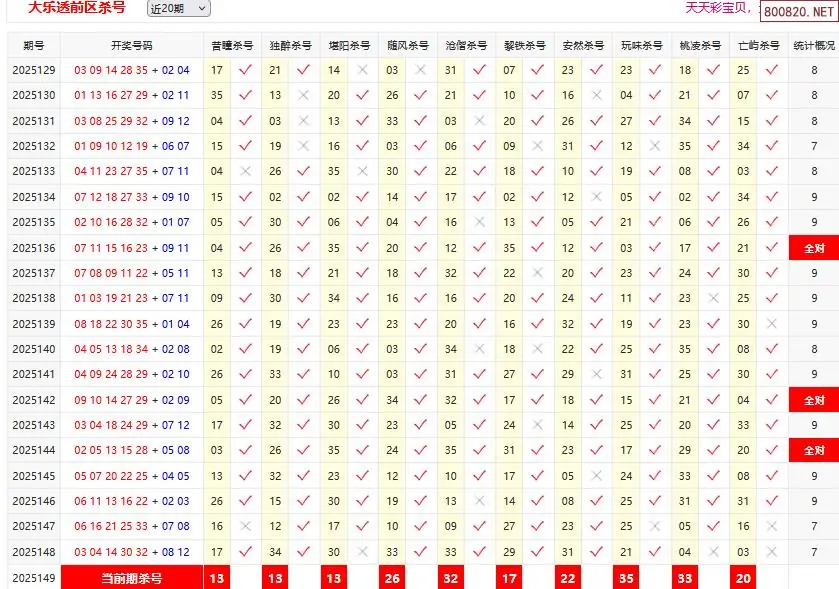839x589 pixels.
Task: Open the 近20期 period dropdown
Action: [x=178, y=8]
